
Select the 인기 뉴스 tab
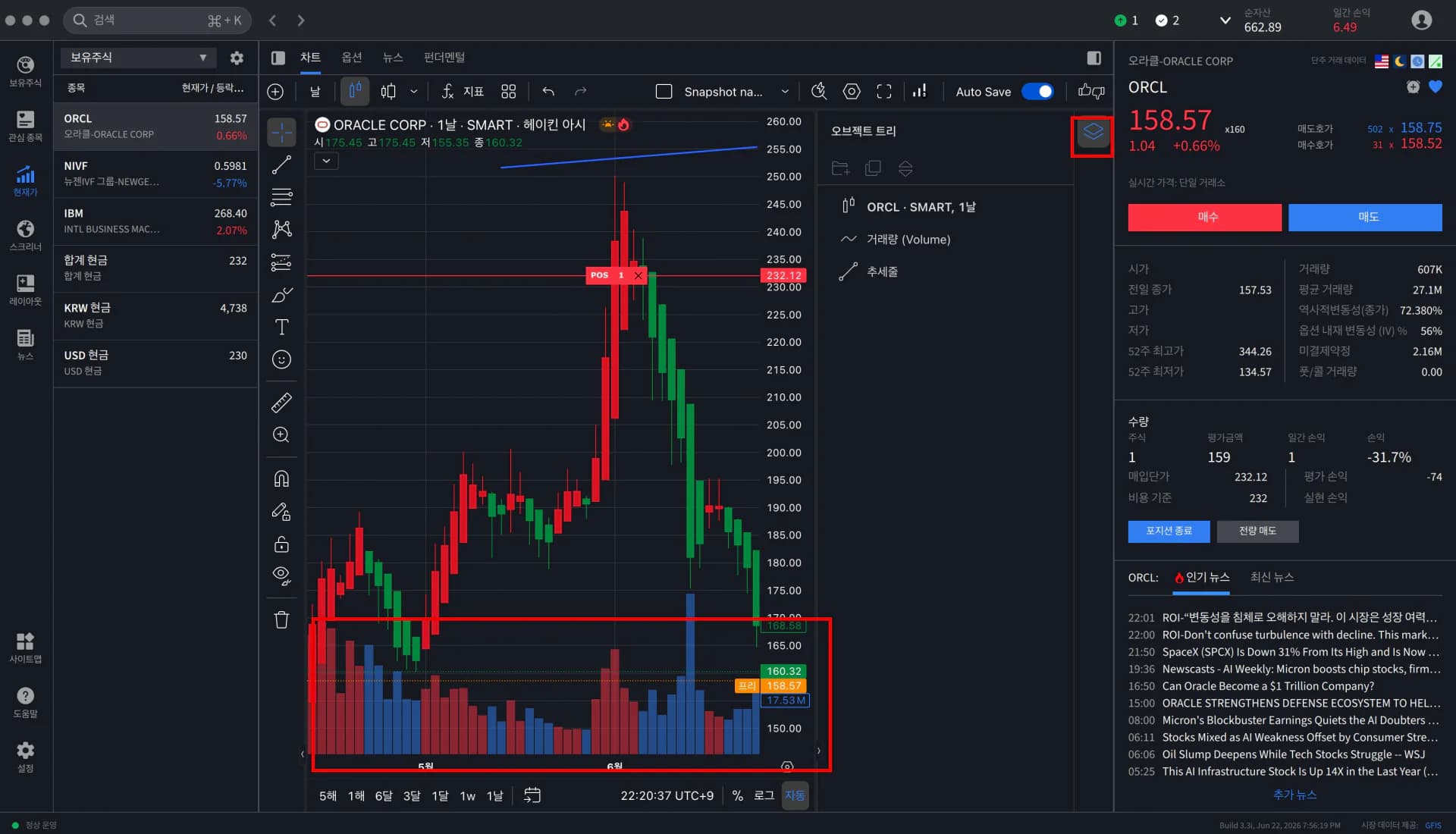[x=1202, y=578]
